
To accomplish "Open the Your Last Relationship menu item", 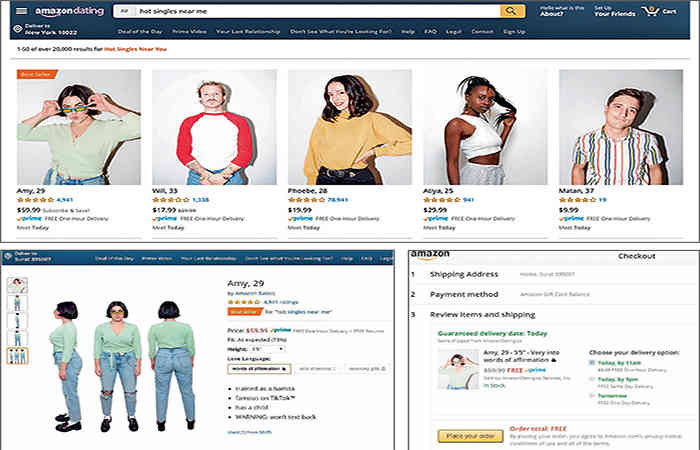I will (x=248, y=32).
